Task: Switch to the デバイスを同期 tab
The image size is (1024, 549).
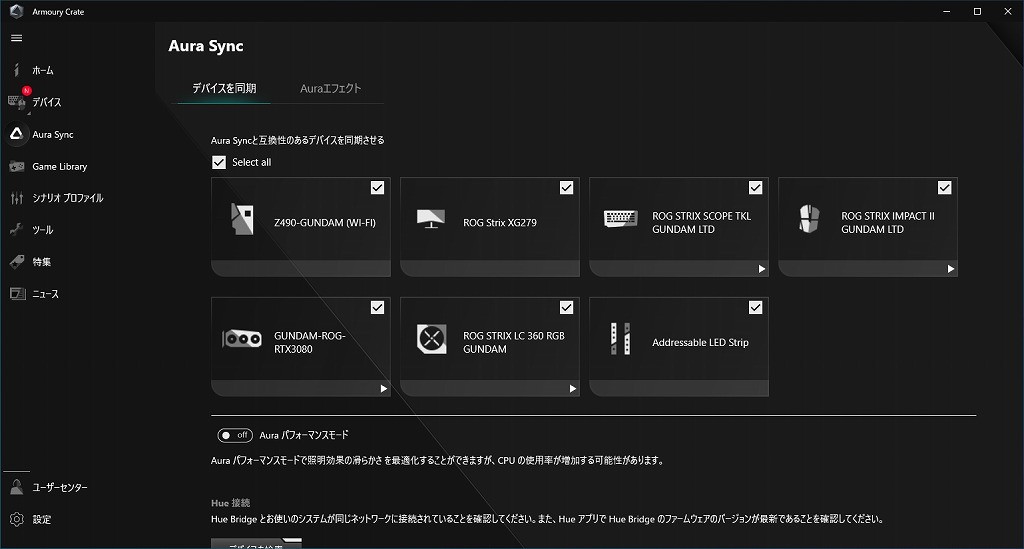Action: point(224,88)
